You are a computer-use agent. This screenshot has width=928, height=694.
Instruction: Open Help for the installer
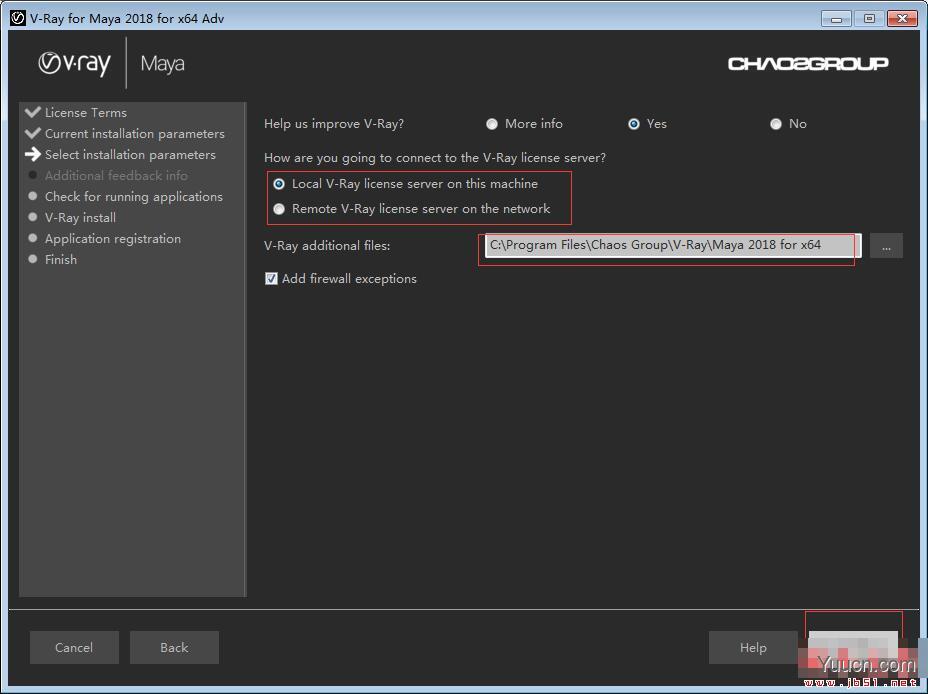tap(753, 648)
